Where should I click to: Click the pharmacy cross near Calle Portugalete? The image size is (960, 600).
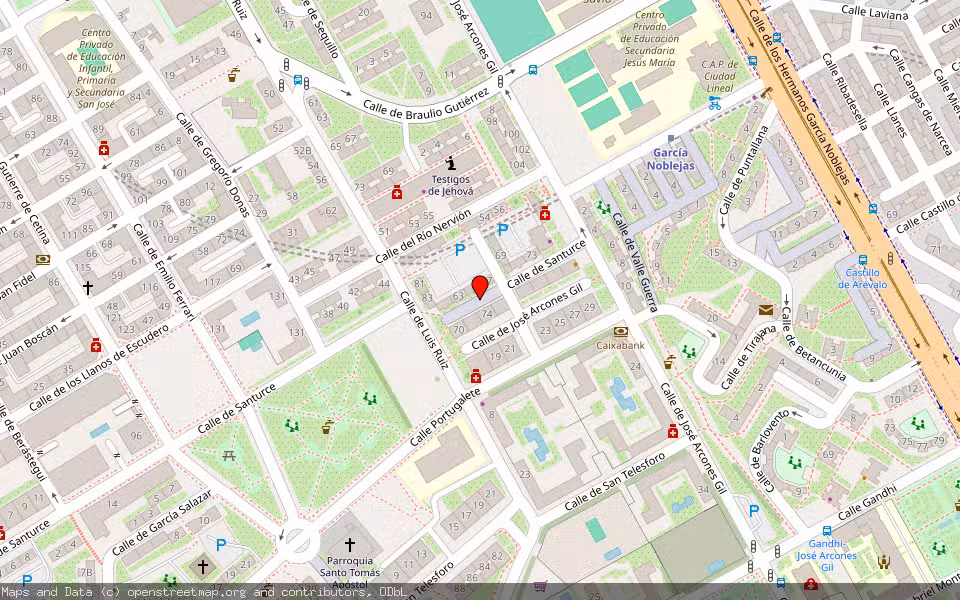pyautogui.click(x=476, y=377)
